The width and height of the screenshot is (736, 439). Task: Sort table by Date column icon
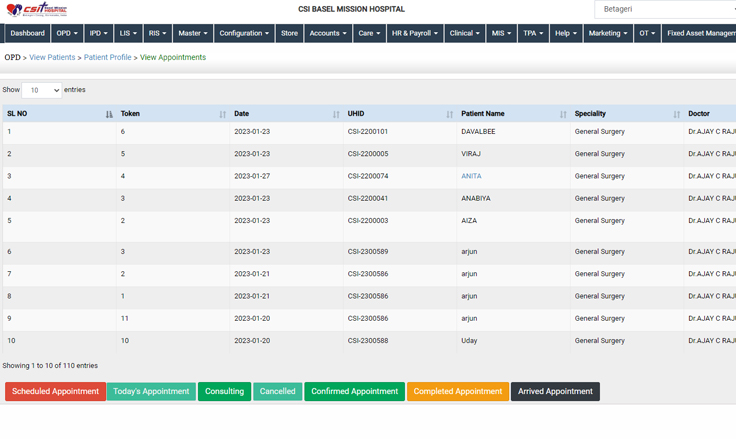(x=336, y=114)
